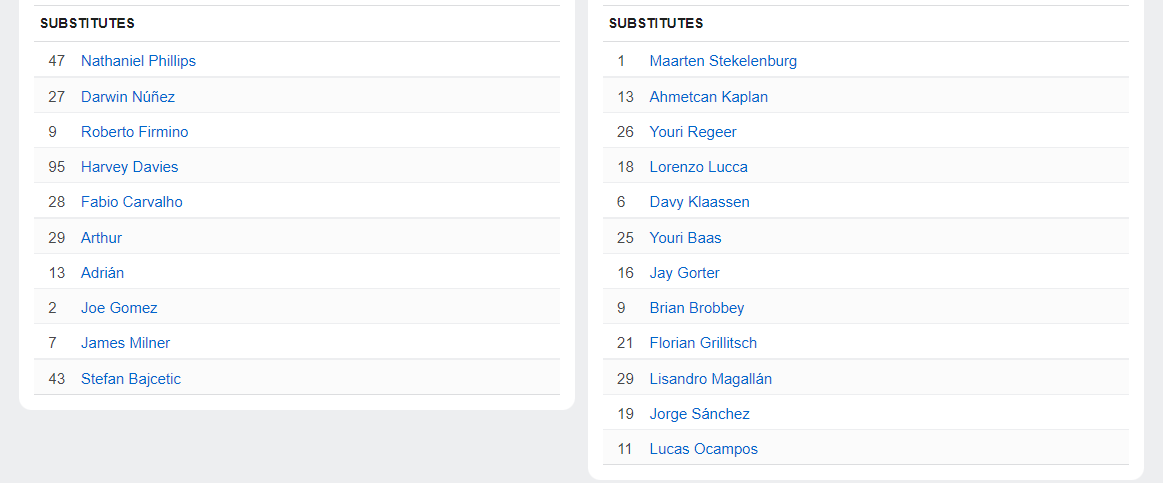
Task: Open Joe Gomez profile
Action: [x=119, y=308]
